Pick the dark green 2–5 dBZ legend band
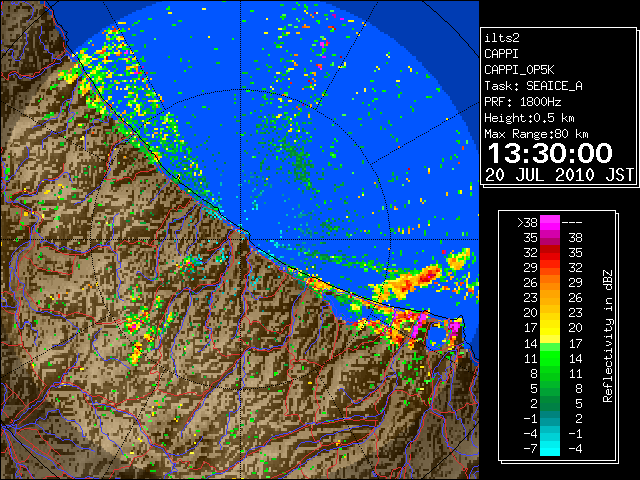This screenshot has height=480, width=640. pyautogui.click(x=550, y=403)
